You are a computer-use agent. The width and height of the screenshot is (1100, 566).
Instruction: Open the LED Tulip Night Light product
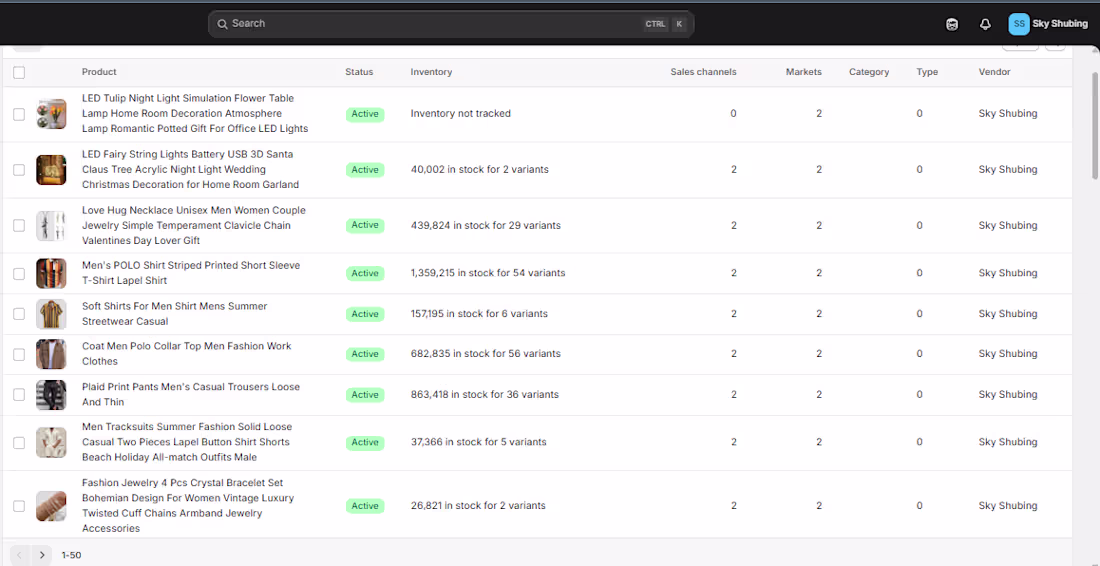tap(195, 114)
